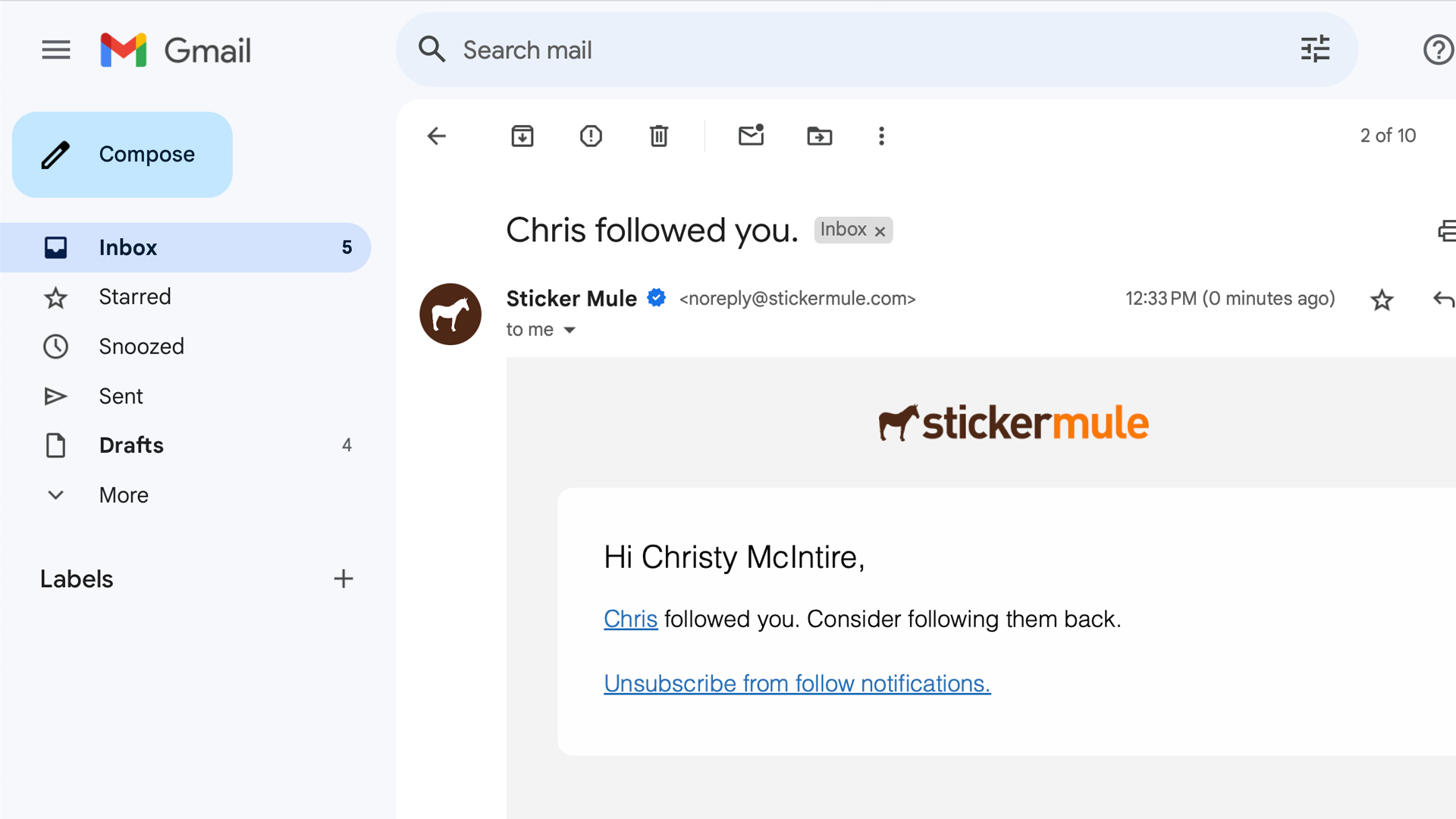
Task: Remove the Inbox label from email
Action: (x=880, y=231)
